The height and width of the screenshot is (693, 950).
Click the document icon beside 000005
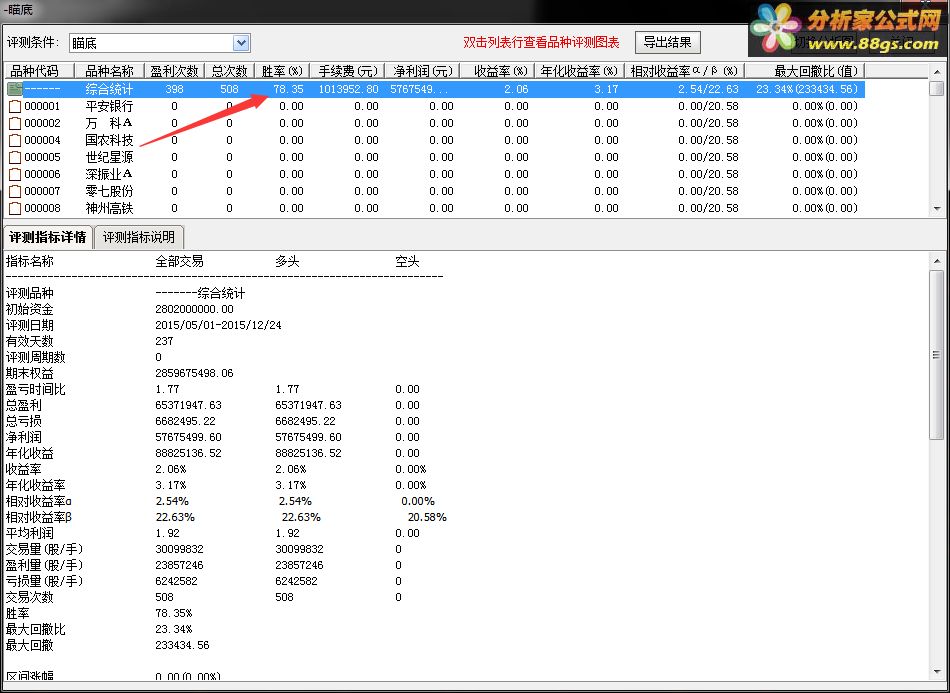pos(15,158)
